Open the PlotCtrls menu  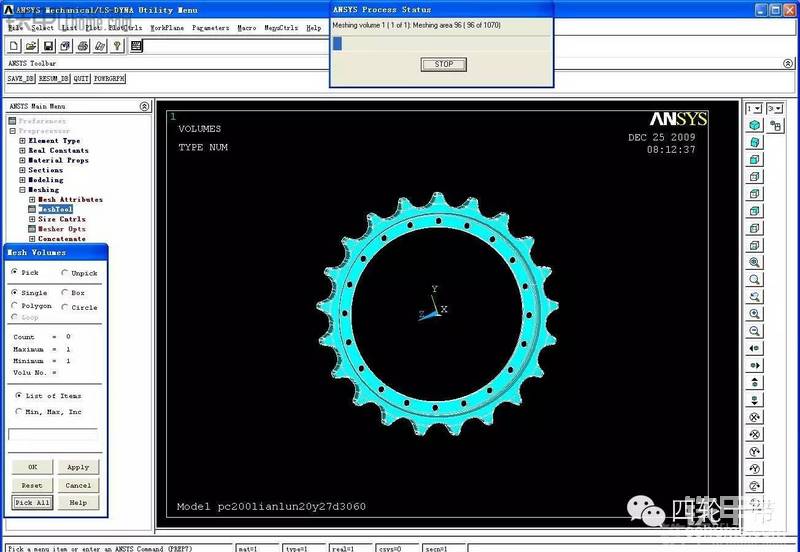(125, 28)
